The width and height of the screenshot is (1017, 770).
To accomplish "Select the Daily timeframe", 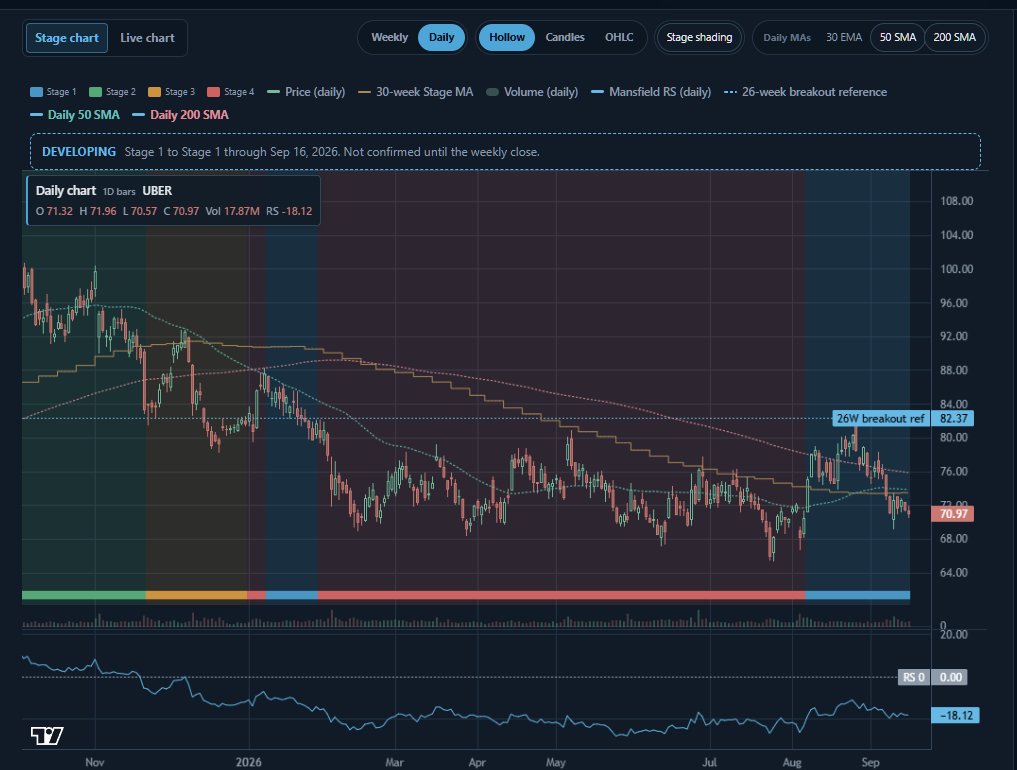I will click(x=442, y=37).
